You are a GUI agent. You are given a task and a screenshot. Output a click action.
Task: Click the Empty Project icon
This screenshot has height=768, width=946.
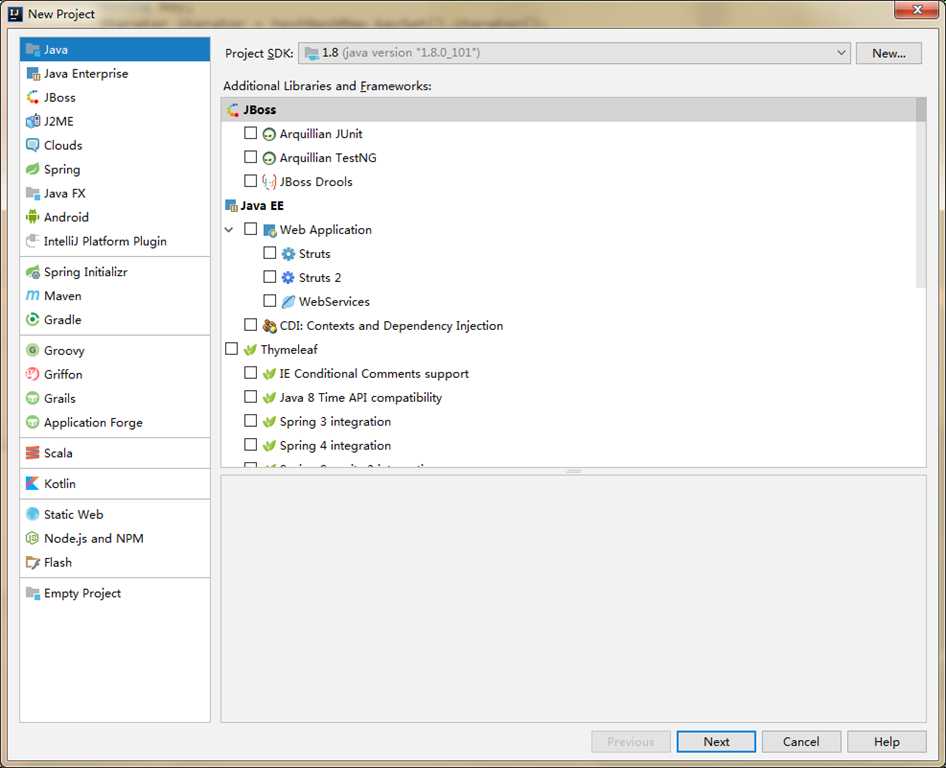point(33,593)
